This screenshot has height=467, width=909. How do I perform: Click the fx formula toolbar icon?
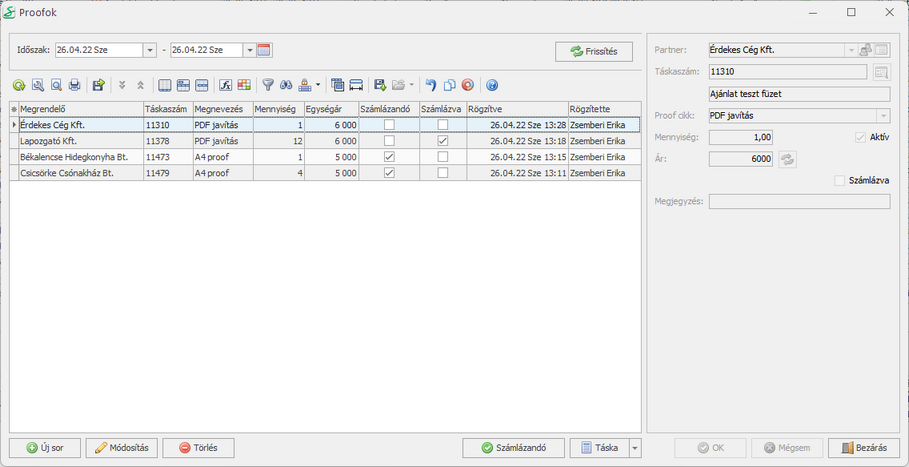point(226,86)
